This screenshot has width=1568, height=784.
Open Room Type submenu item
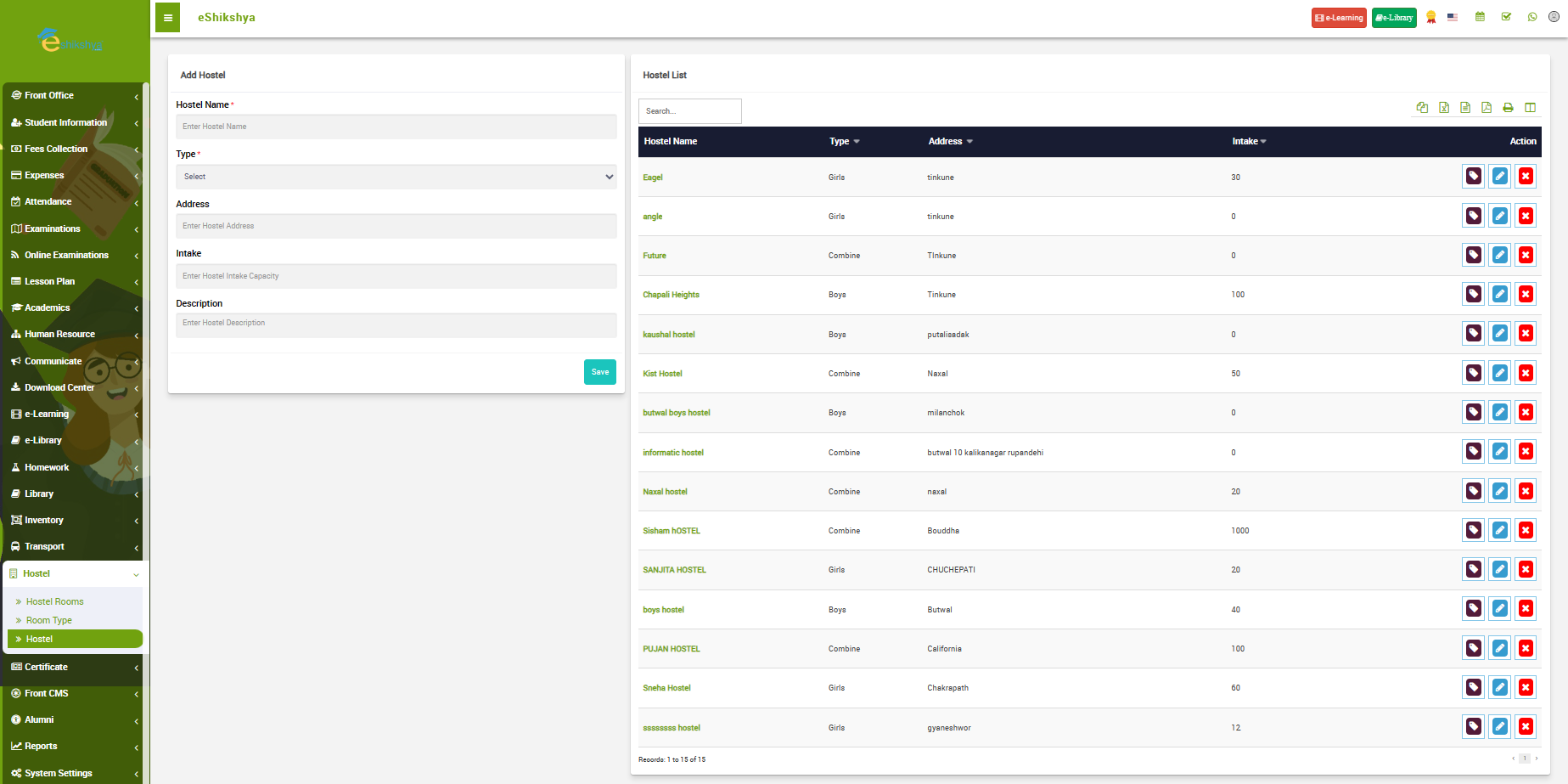coord(49,620)
